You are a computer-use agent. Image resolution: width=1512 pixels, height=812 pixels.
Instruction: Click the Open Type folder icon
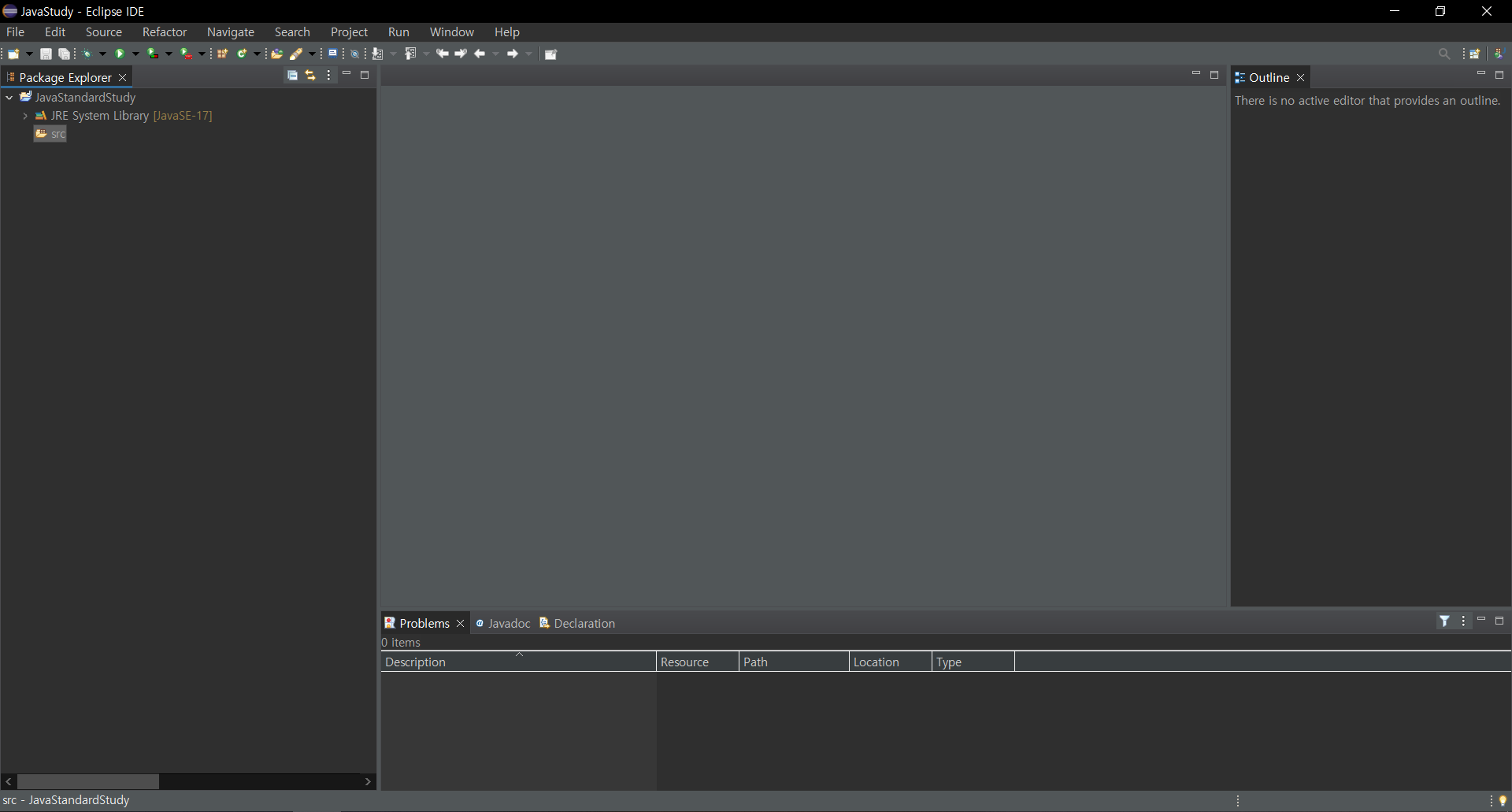277,54
